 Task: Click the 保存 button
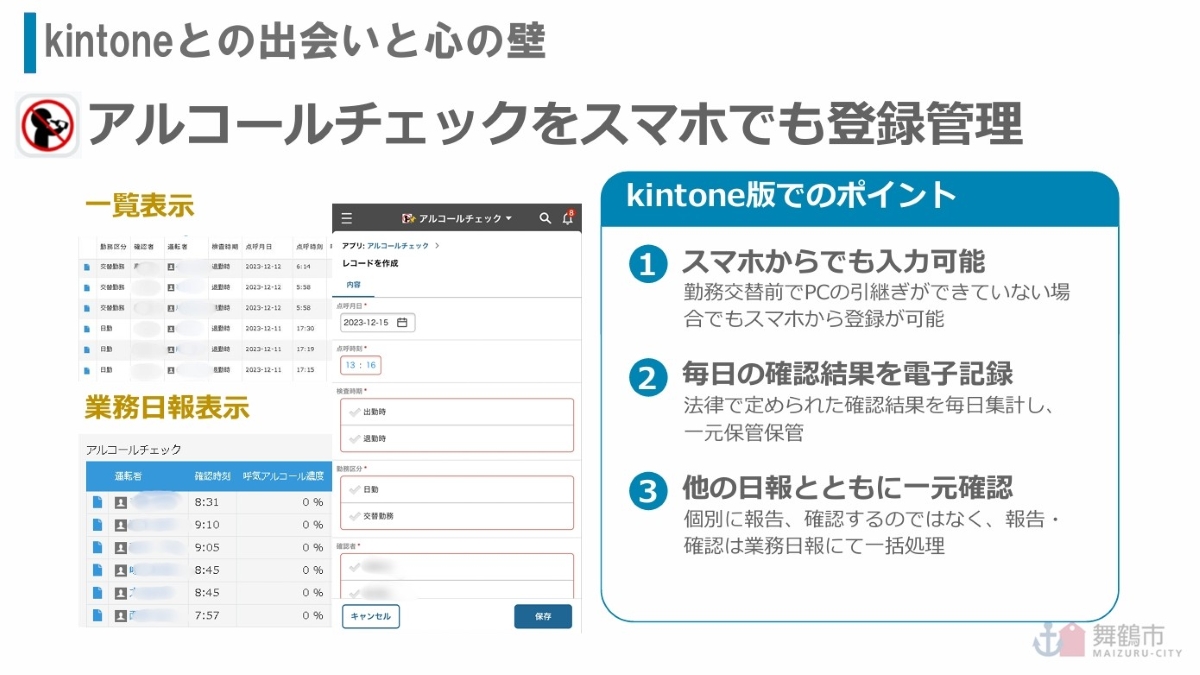[543, 616]
